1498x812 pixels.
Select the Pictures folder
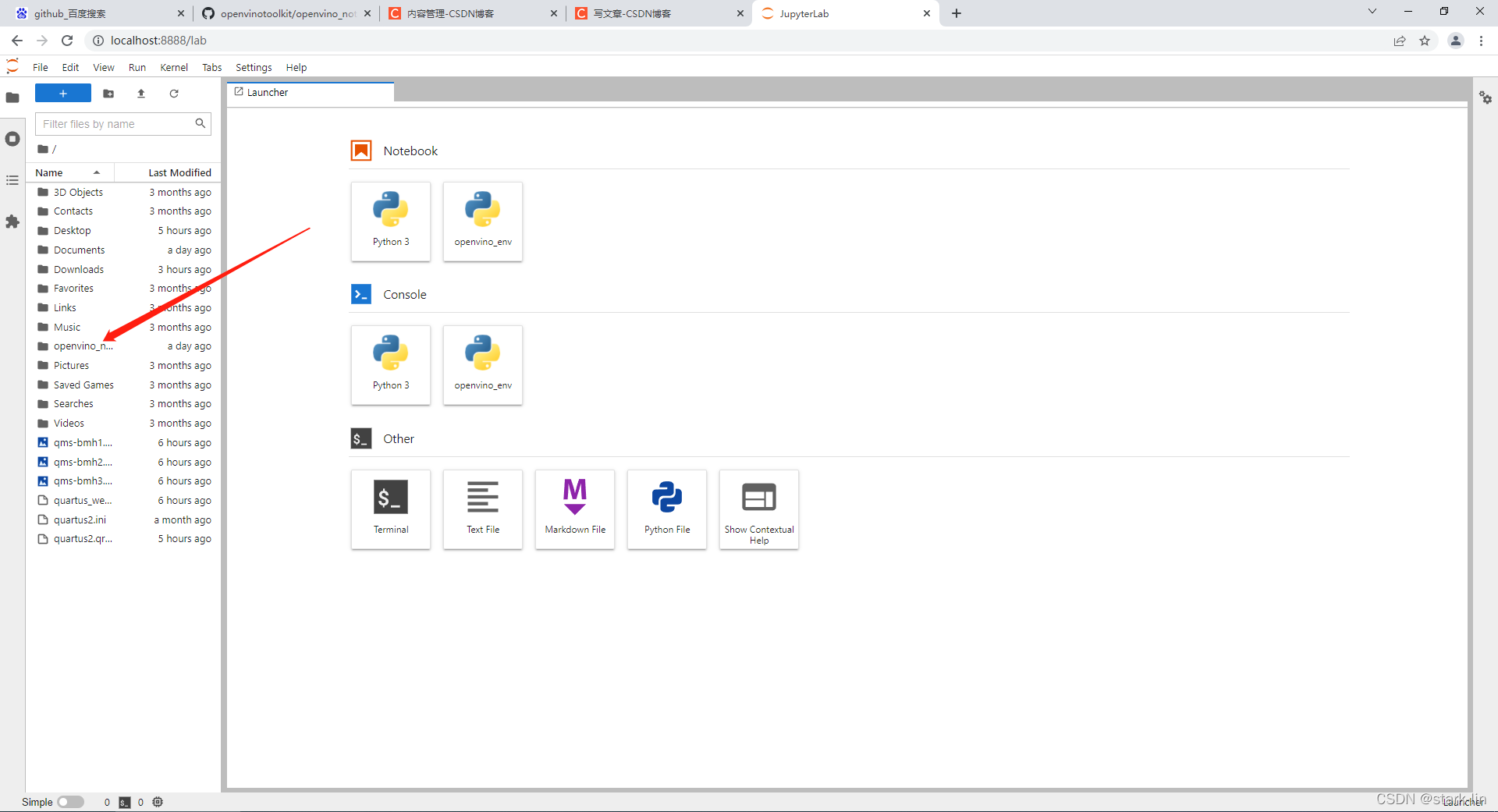point(124,366)
